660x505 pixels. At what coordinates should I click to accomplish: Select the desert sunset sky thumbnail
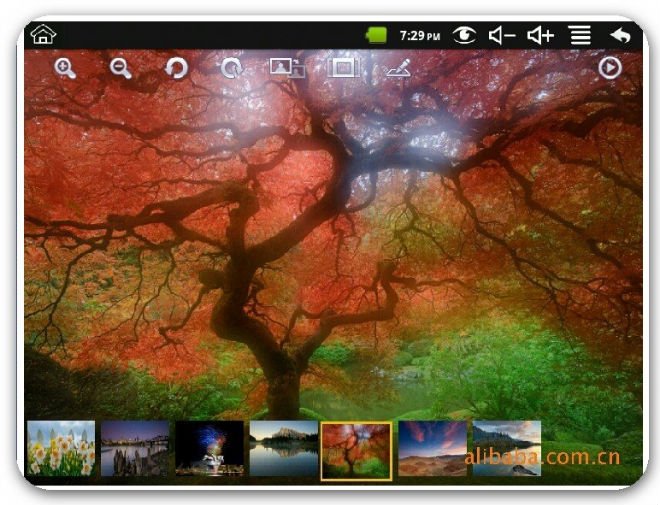click(x=432, y=448)
